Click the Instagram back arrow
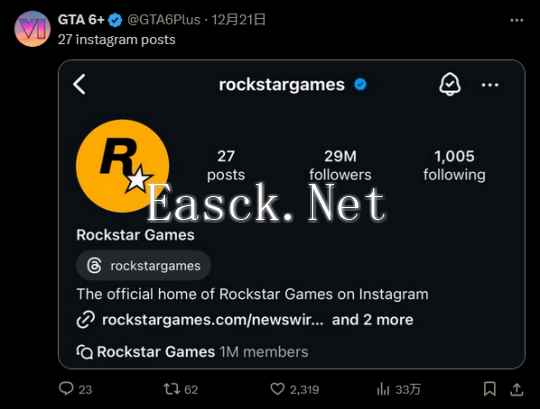The width and height of the screenshot is (540, 409). coord(80,84)
